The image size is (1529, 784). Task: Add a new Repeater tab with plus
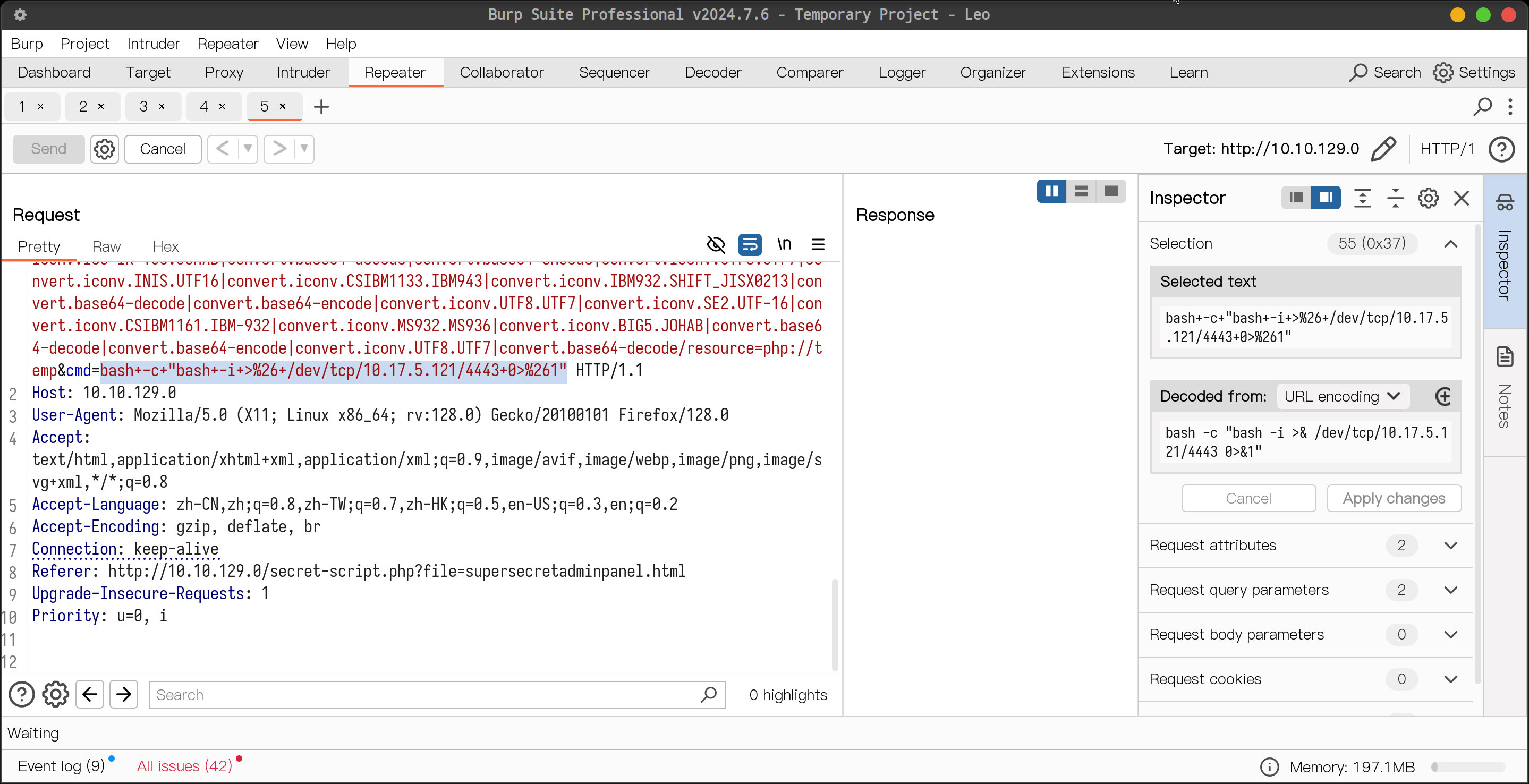[321, 107]
